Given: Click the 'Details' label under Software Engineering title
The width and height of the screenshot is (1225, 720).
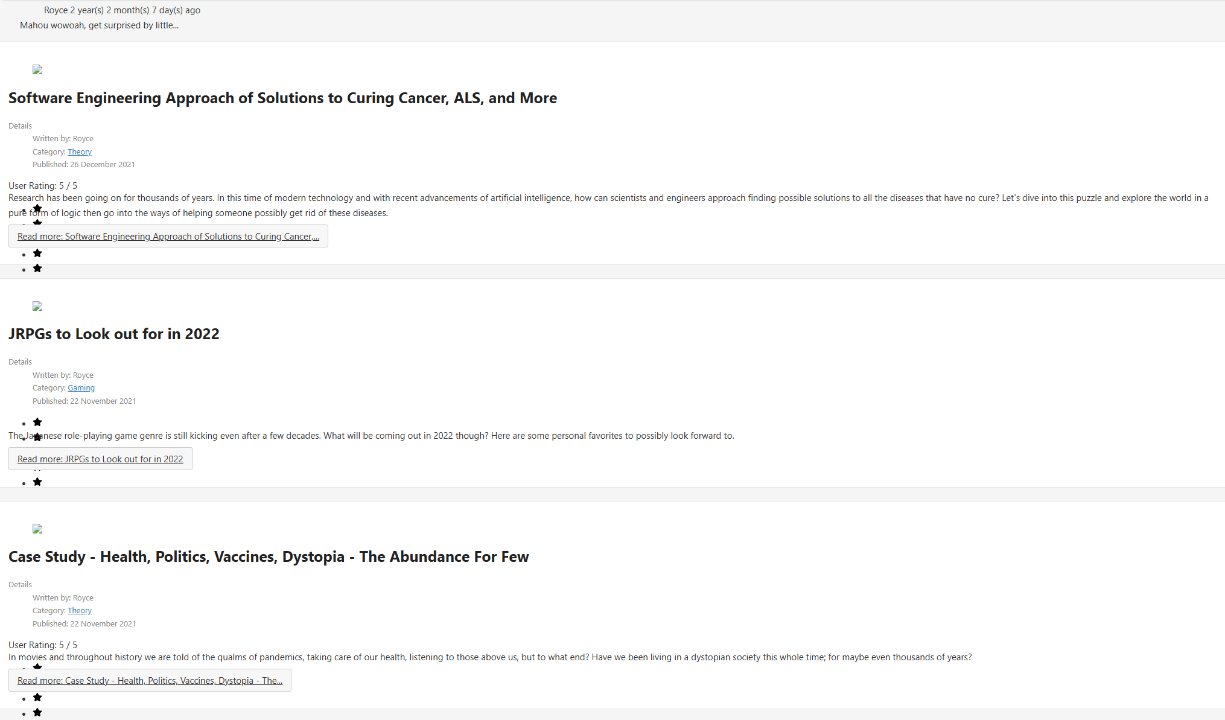Looking at the screenshot, I should (20, 126).
